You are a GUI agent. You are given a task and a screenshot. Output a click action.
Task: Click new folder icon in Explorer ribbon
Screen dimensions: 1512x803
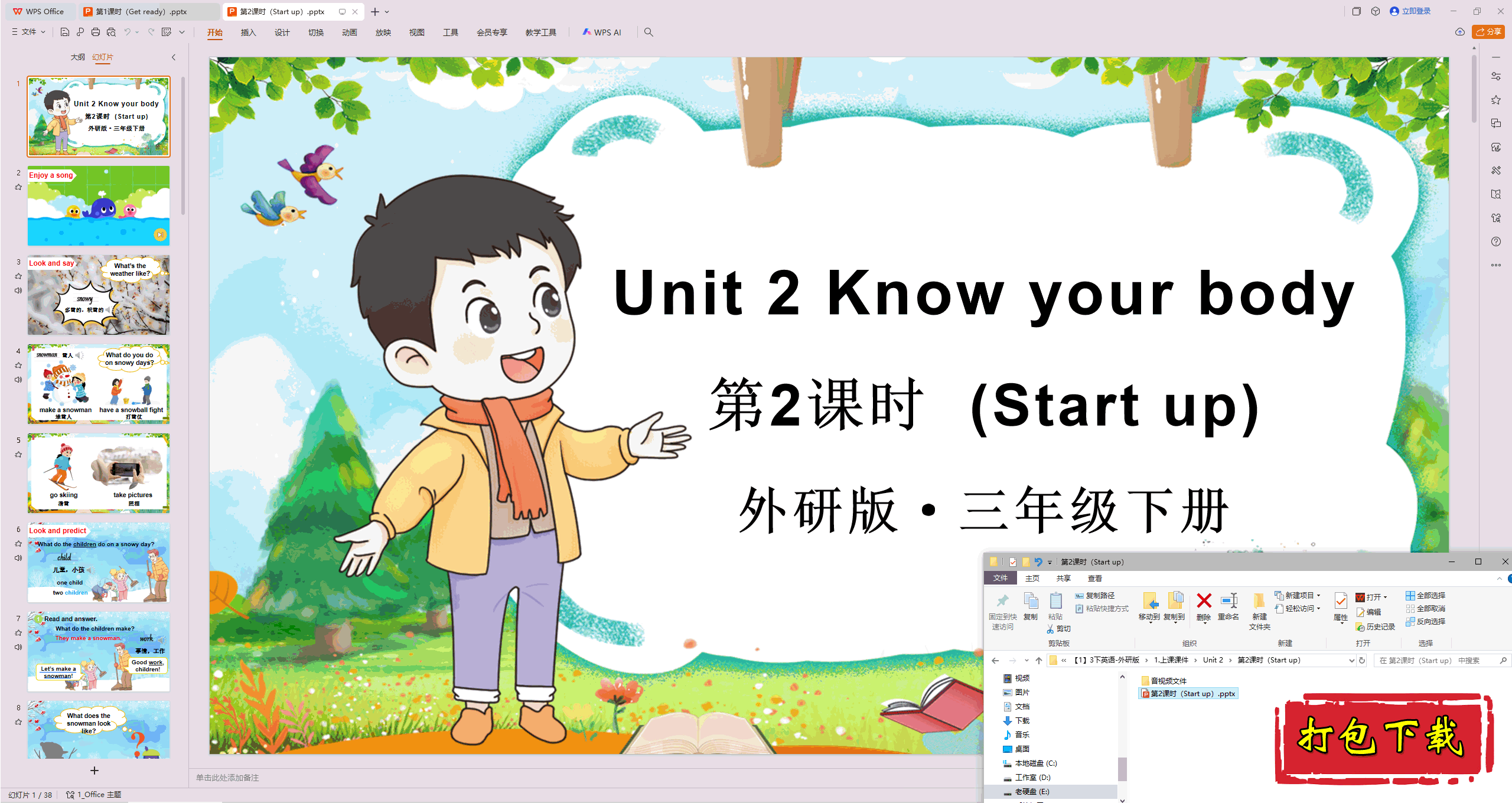1259,601
